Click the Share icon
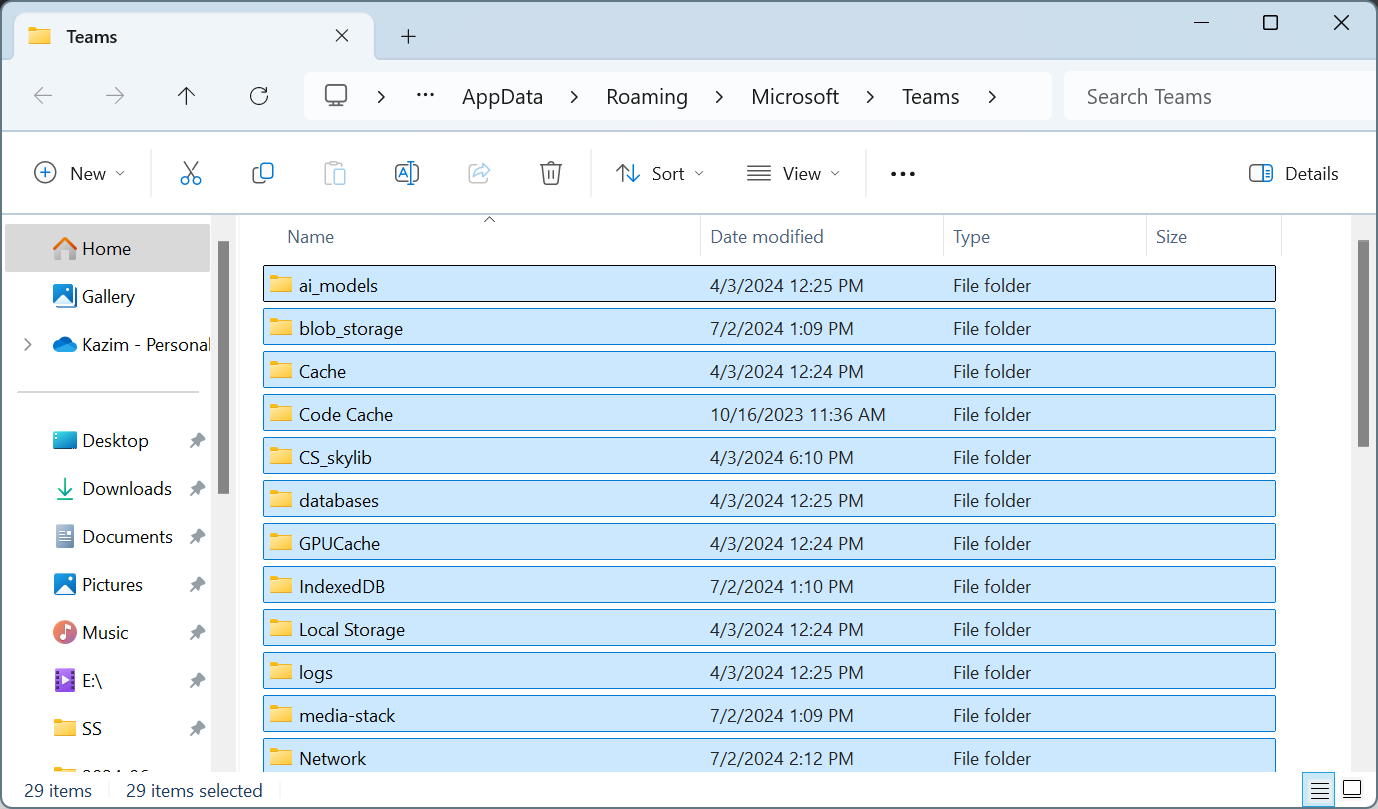The width and height of the screenshot is (1378, 809). (x=479, y=173)
